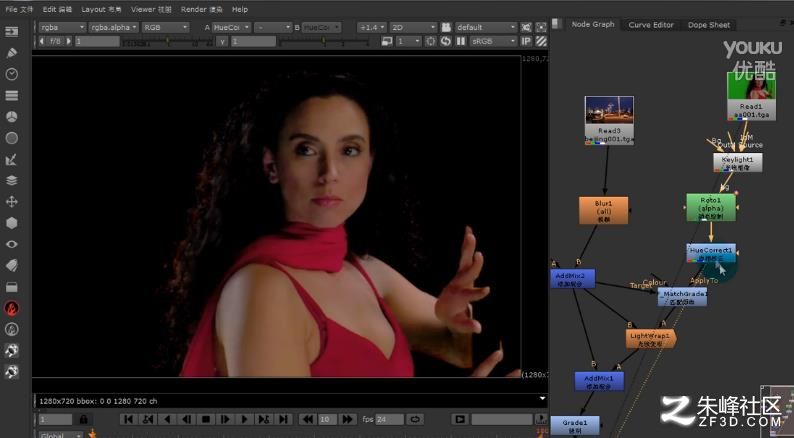Image resolution: width=794 pixels, height=438 pixels.
Task: Click the viewer refresh icon
Action: click(x=446, y=42)
